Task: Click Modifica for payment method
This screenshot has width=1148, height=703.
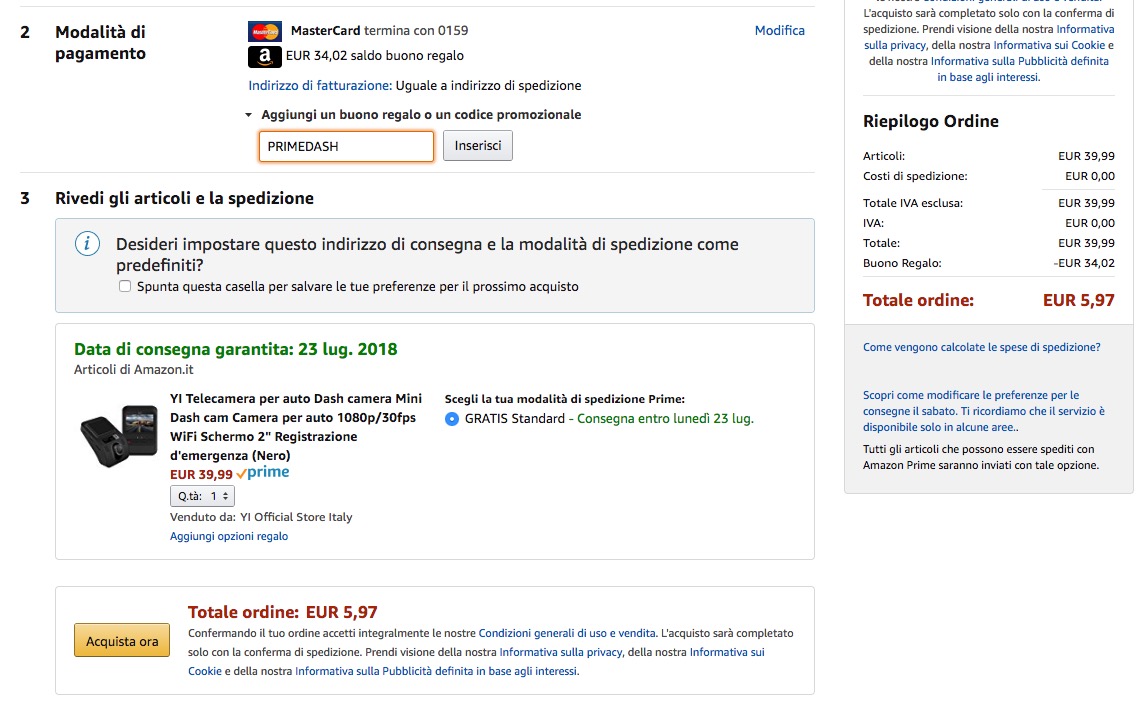Action: tap(779, 31)
